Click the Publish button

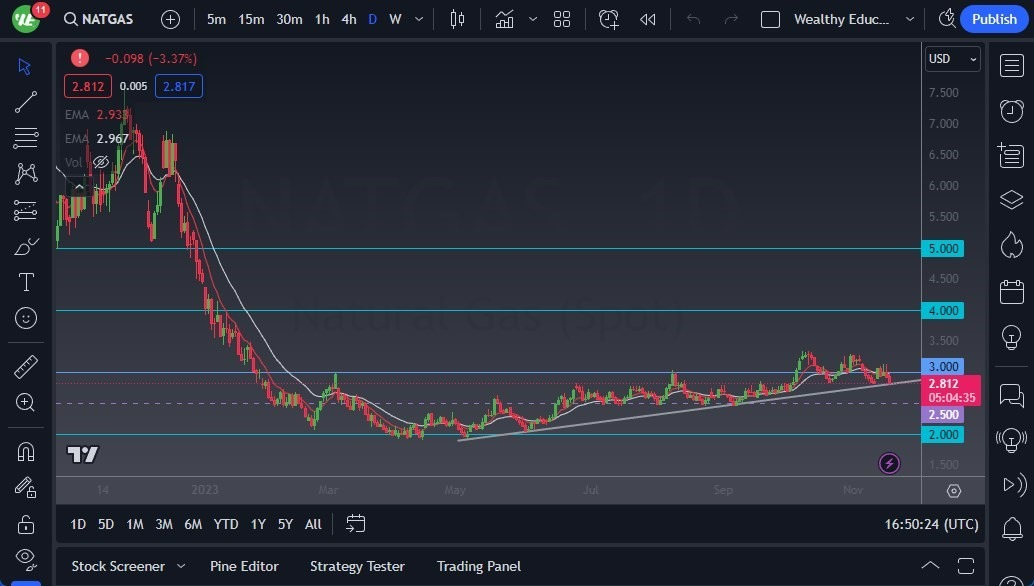tap(994, 19)
